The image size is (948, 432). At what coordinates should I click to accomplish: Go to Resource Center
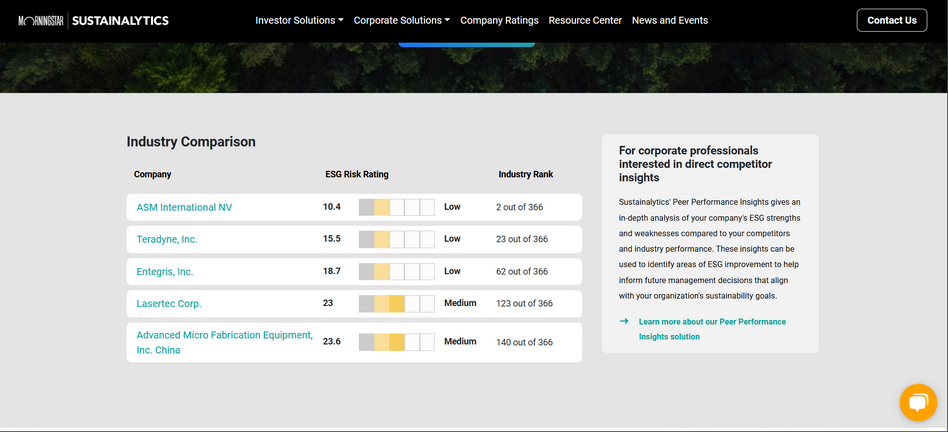585,20
